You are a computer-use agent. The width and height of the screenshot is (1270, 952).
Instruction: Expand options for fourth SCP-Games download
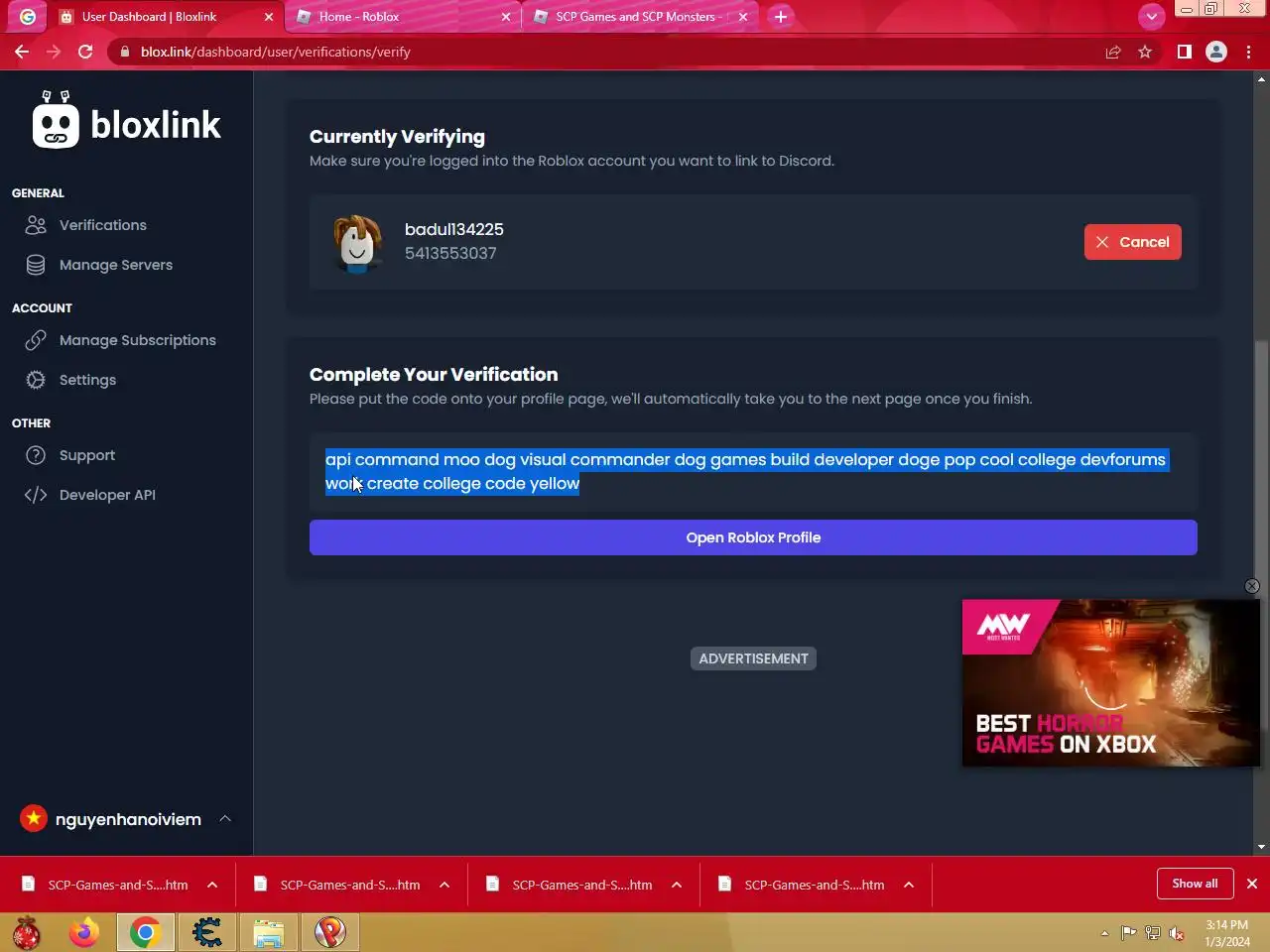(909, 885)
